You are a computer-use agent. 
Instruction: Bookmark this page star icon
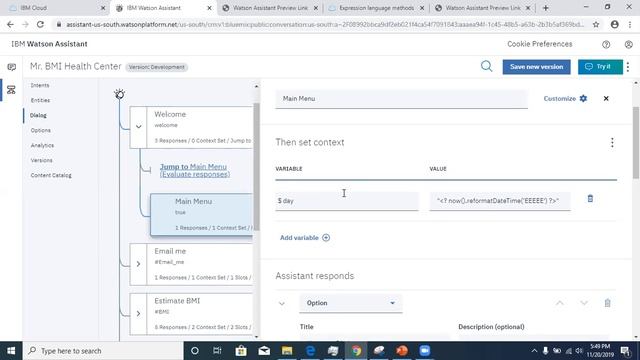[596, 24]
